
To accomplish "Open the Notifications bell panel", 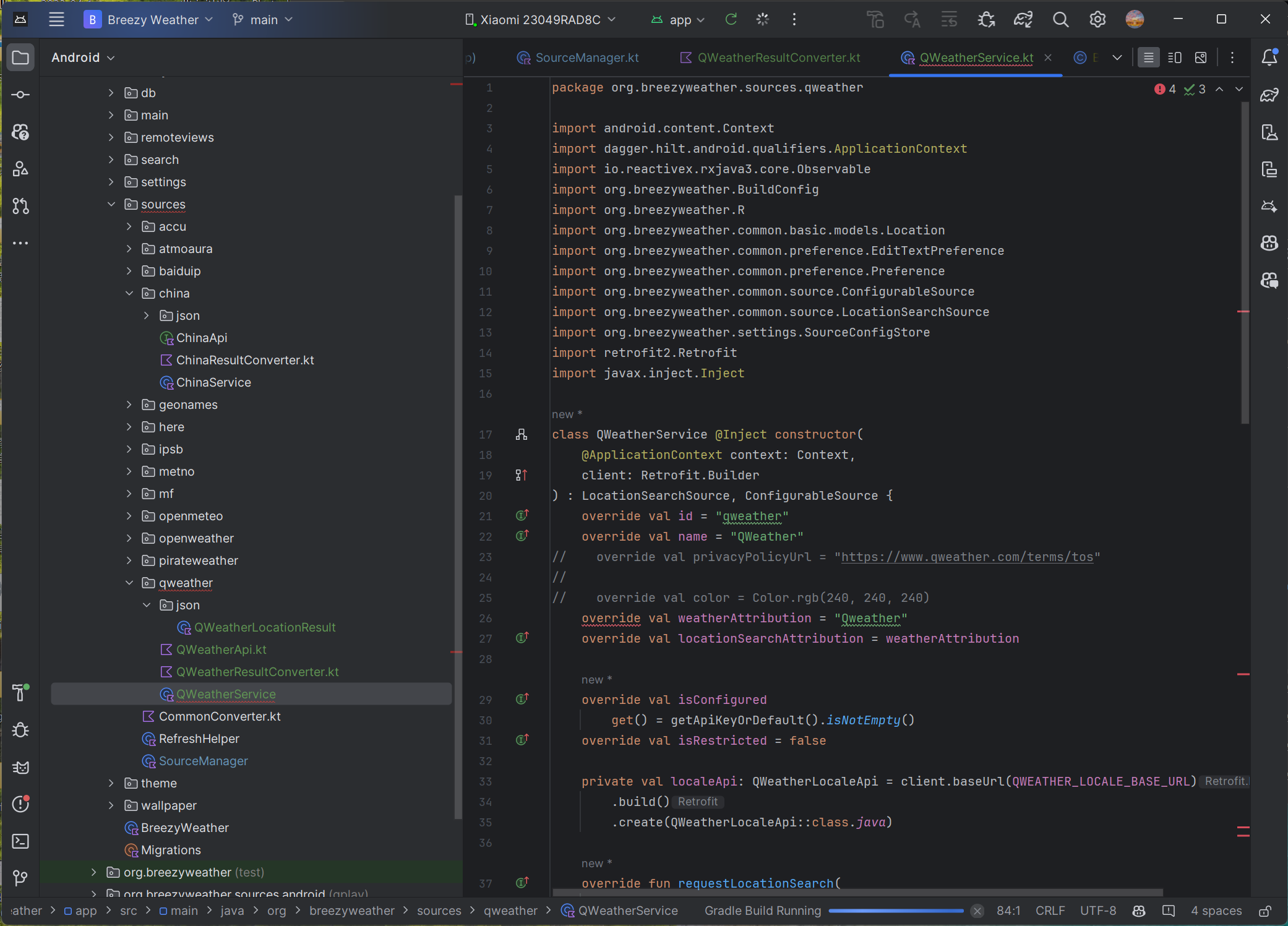I will pos(1269,58).
